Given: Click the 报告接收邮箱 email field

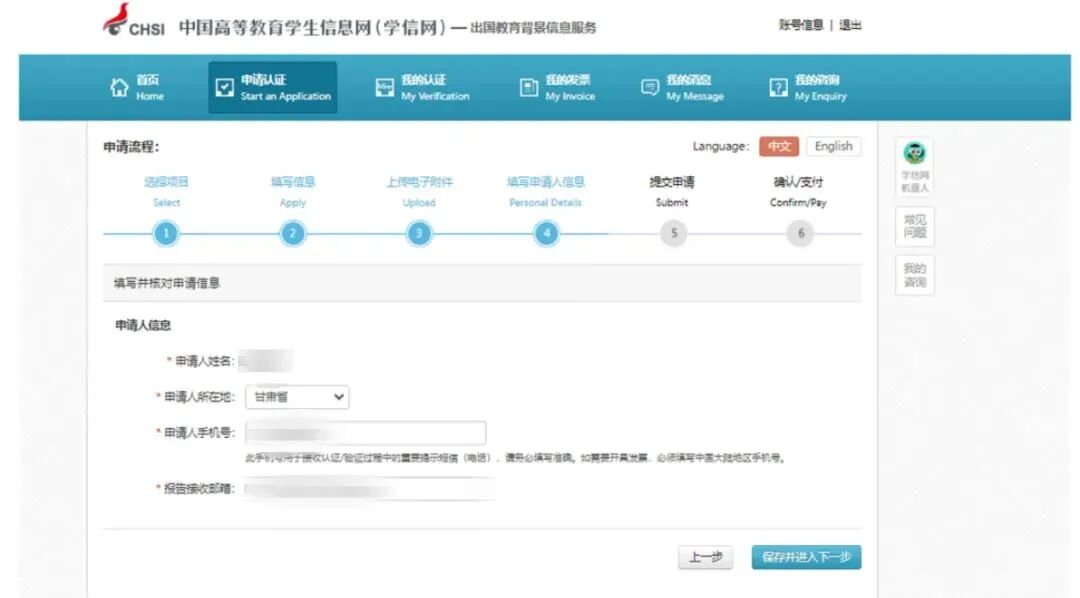Looking at the screenshot, I should pyautogui.click(x=369, y=489).
